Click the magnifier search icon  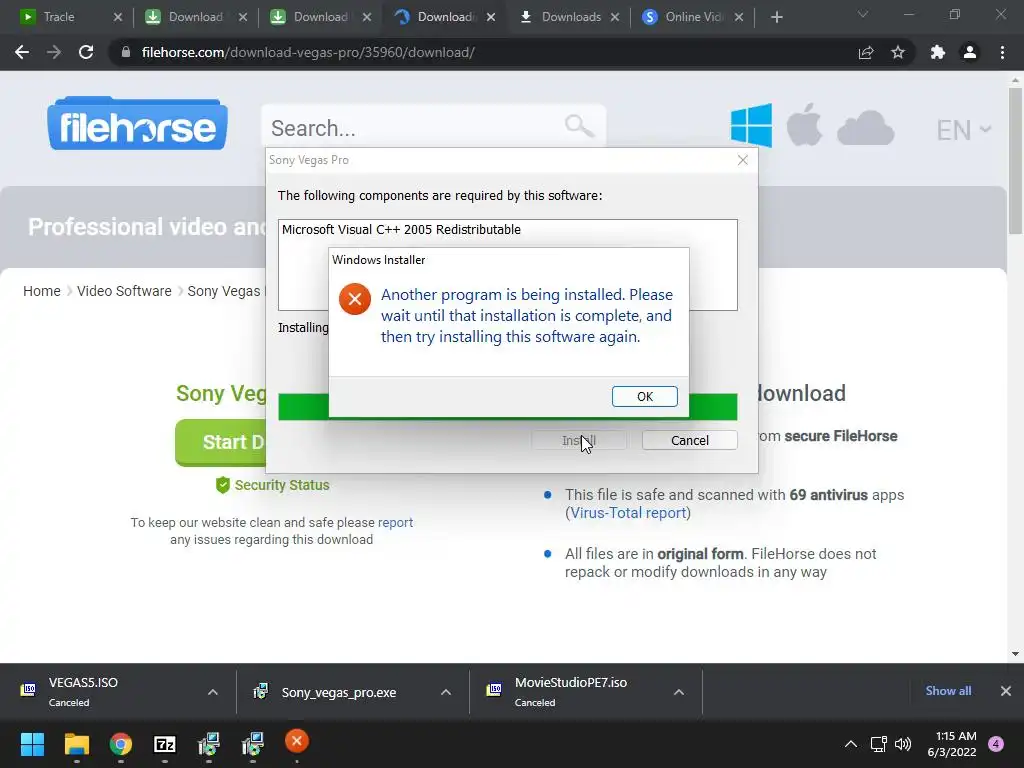click(579, 125)
